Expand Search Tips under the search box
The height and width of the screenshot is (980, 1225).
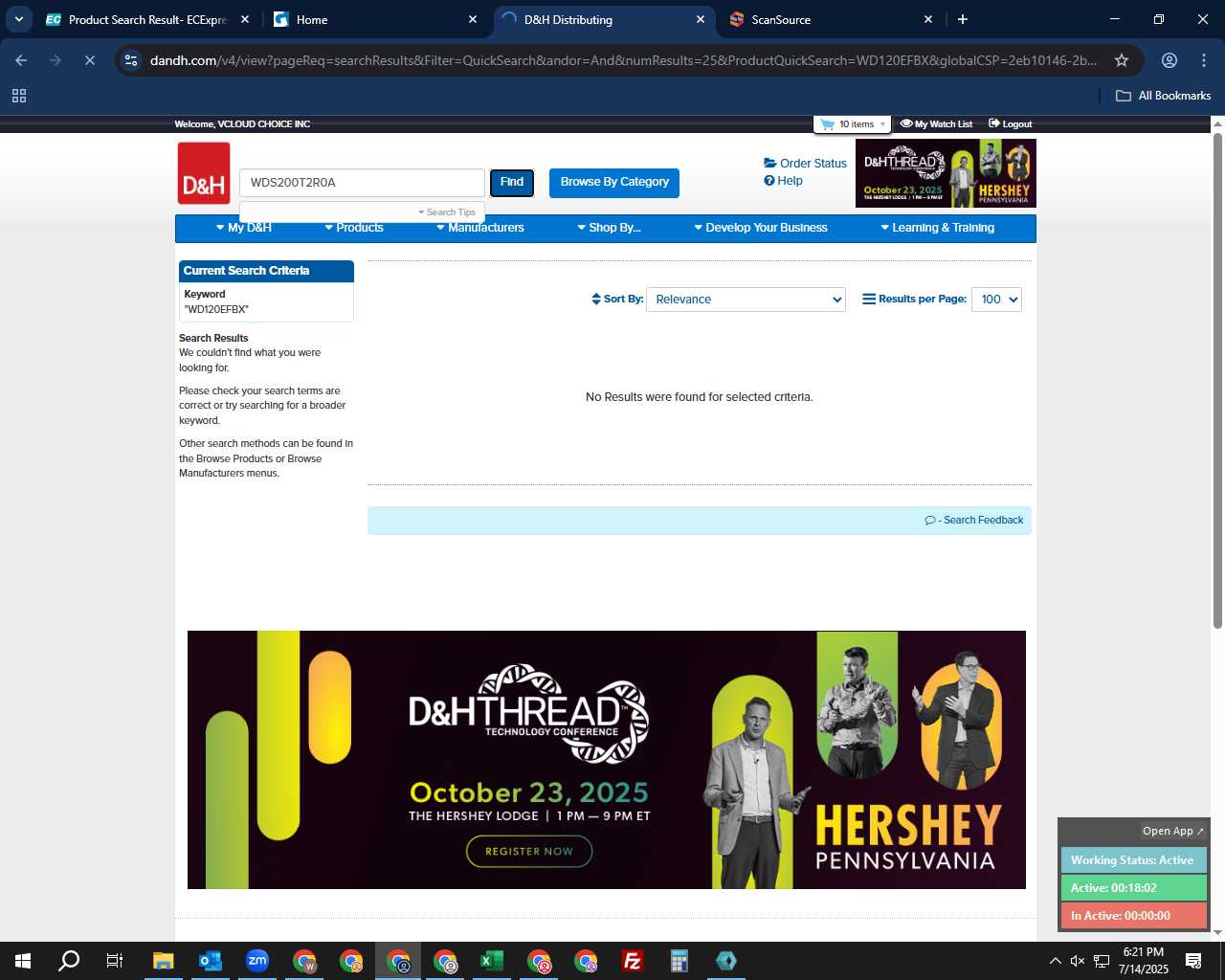tap(447, 212)
